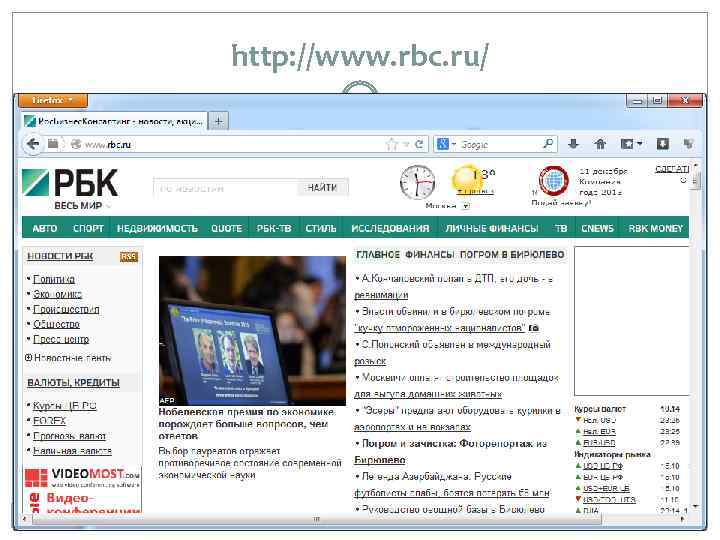Click the sun weather icon

[465, 179]
